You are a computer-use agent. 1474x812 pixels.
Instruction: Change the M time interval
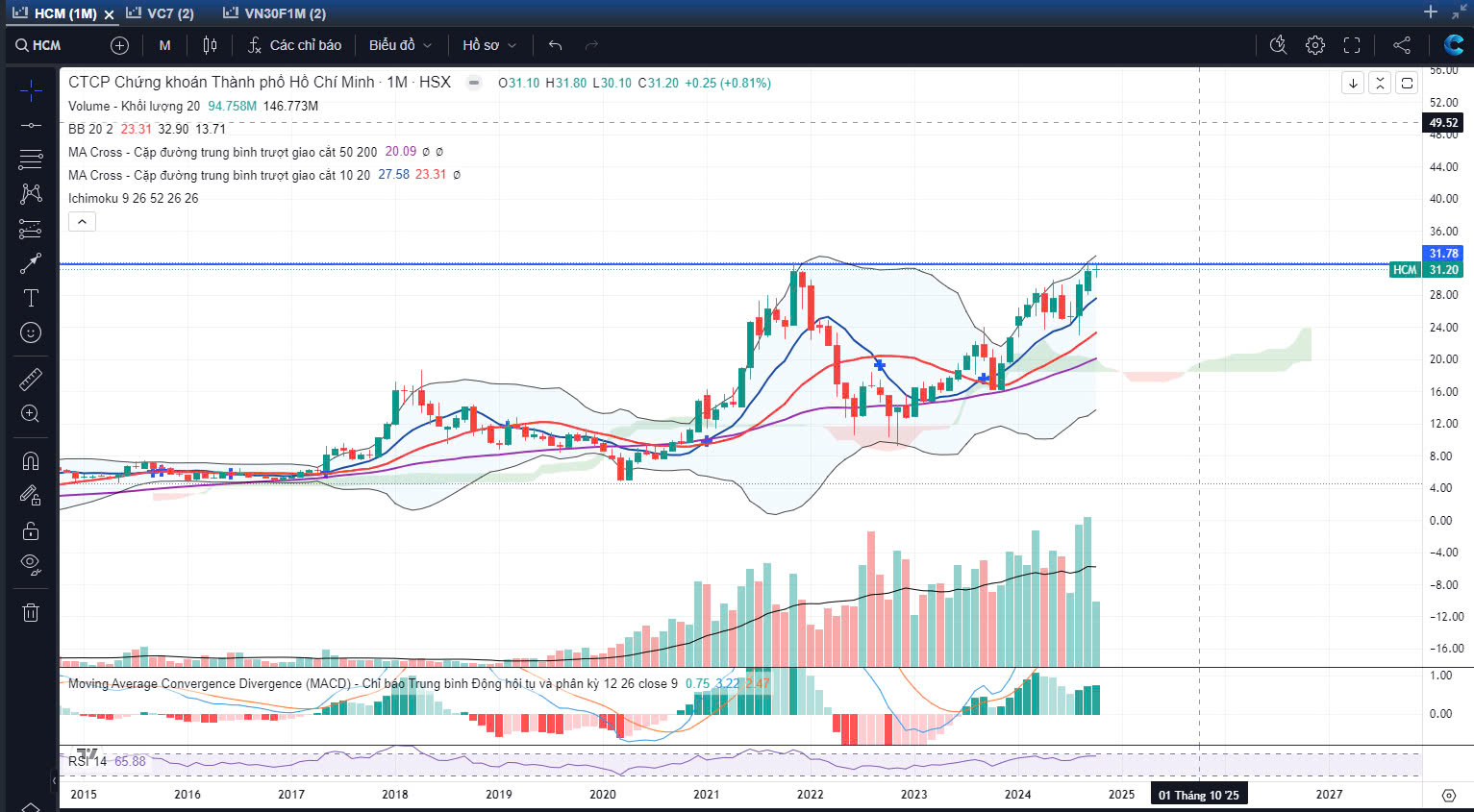click(x=165, y=45)
